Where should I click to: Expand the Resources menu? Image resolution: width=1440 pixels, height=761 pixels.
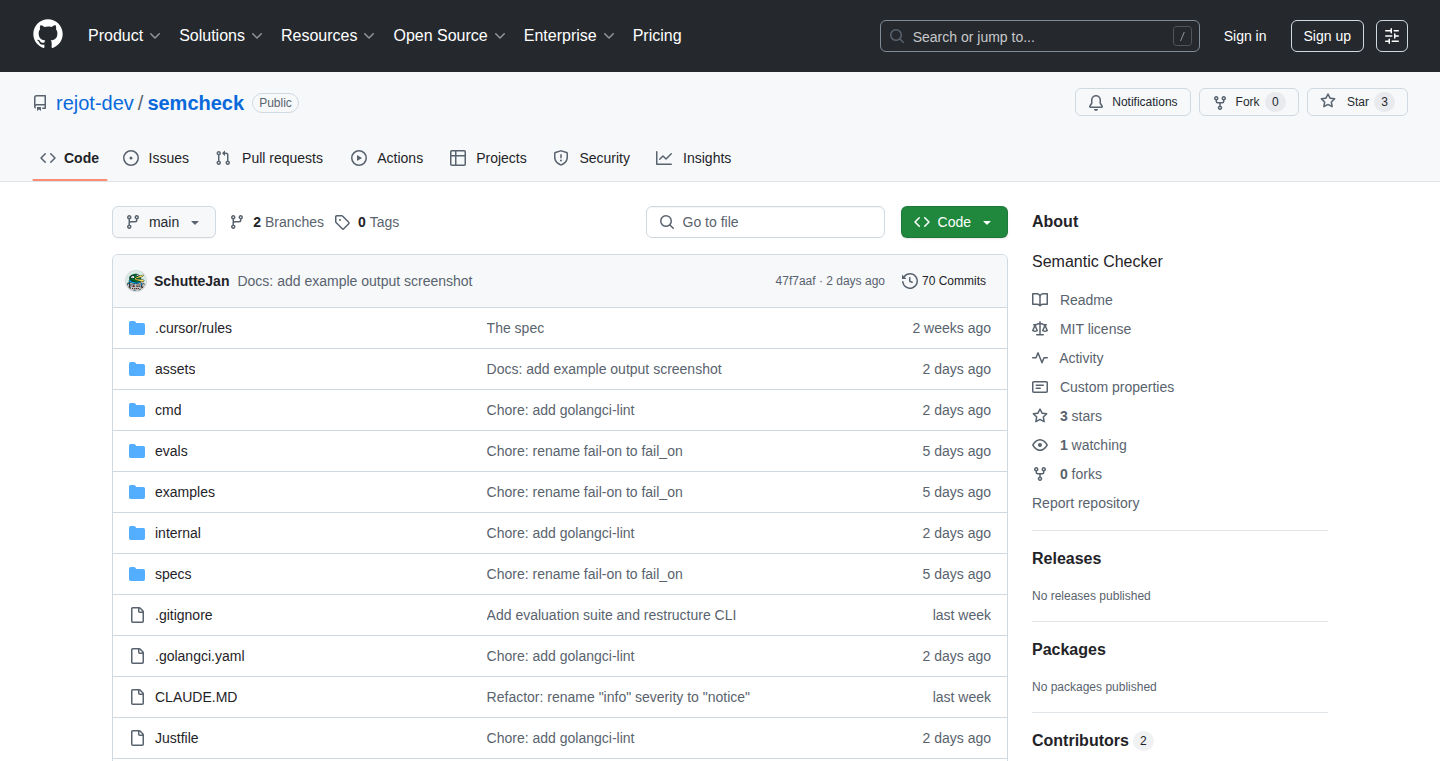click(x=327, y=35)
